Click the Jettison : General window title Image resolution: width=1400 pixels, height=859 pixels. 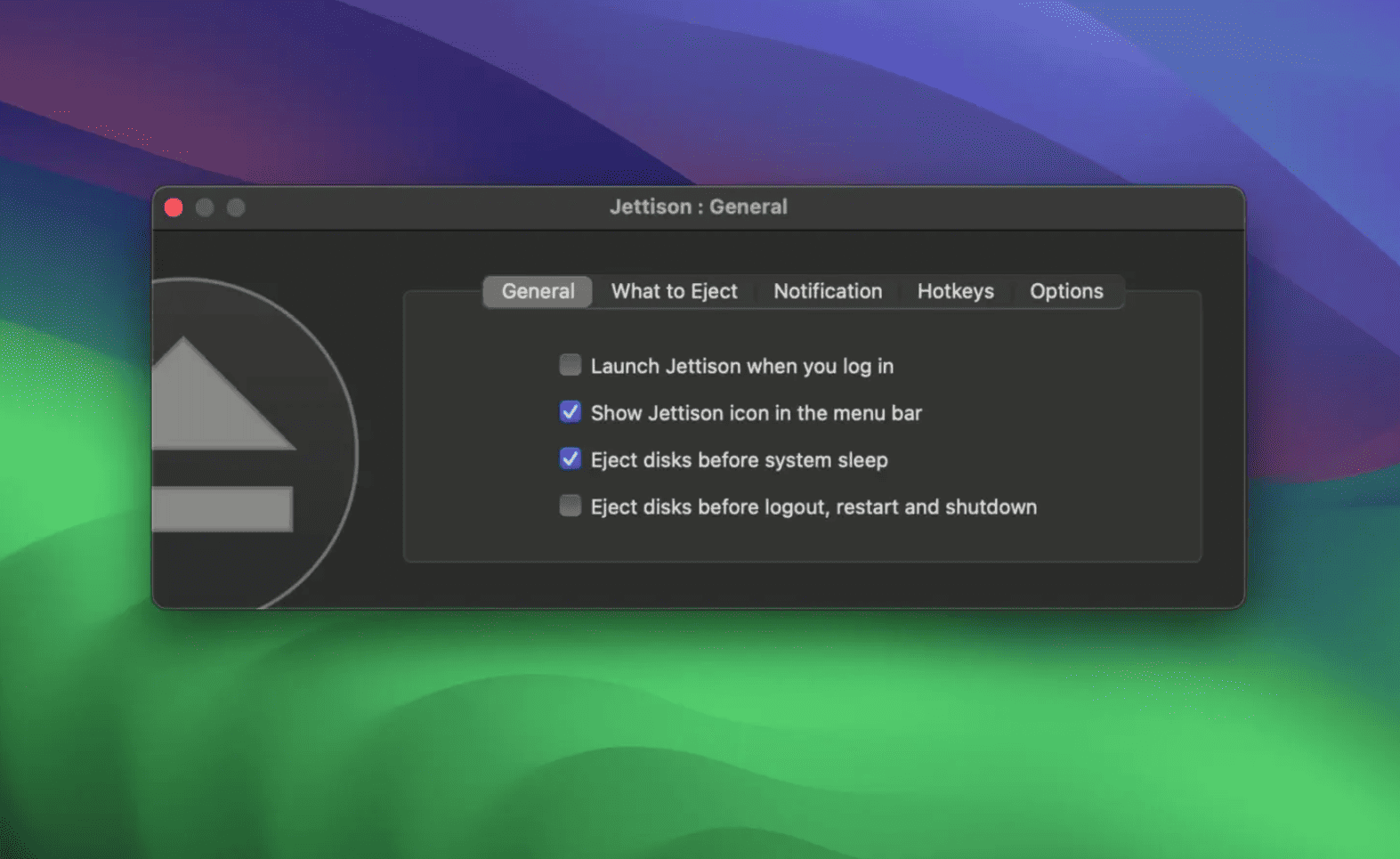(x=699, y=207)
